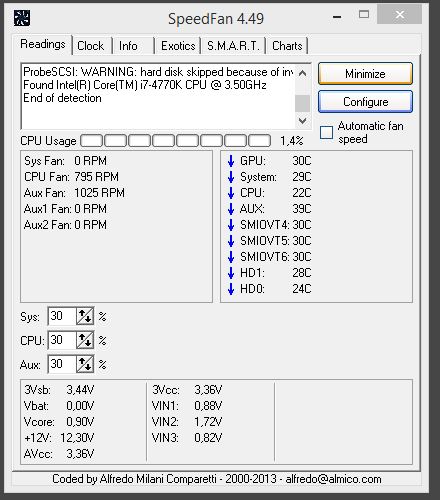
Task: Click the VIN3 0,82V voltage reading
Action: [x=187, y=438]
